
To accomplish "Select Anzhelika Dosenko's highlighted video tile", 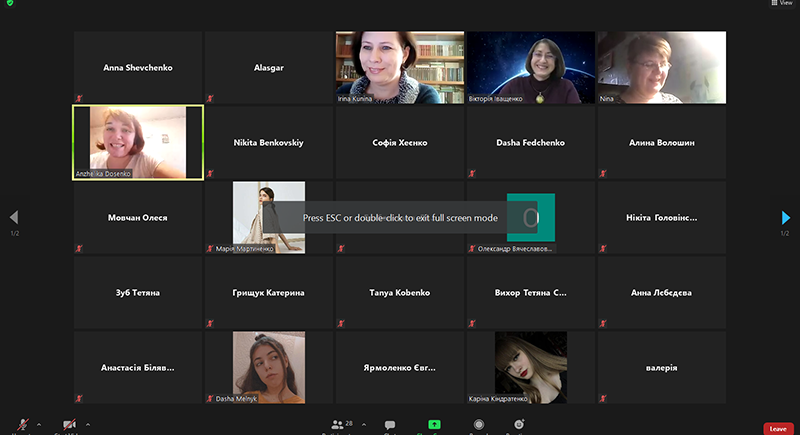I will [x=138, y=142].
